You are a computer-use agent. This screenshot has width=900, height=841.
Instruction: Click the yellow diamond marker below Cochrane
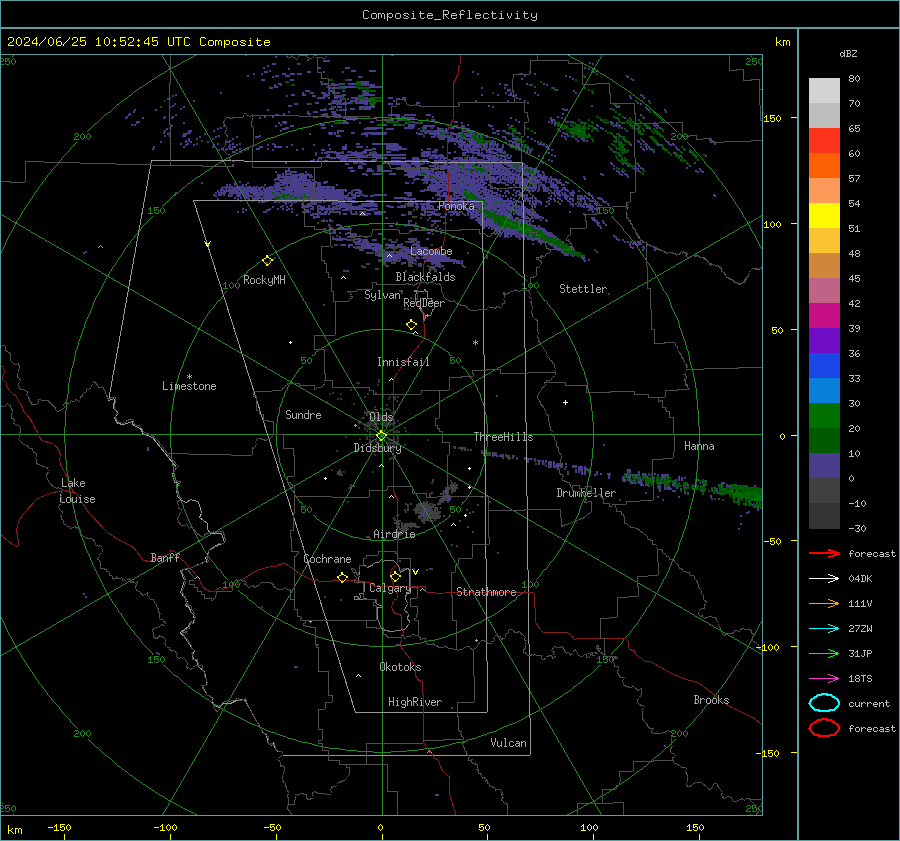point(343,578)
